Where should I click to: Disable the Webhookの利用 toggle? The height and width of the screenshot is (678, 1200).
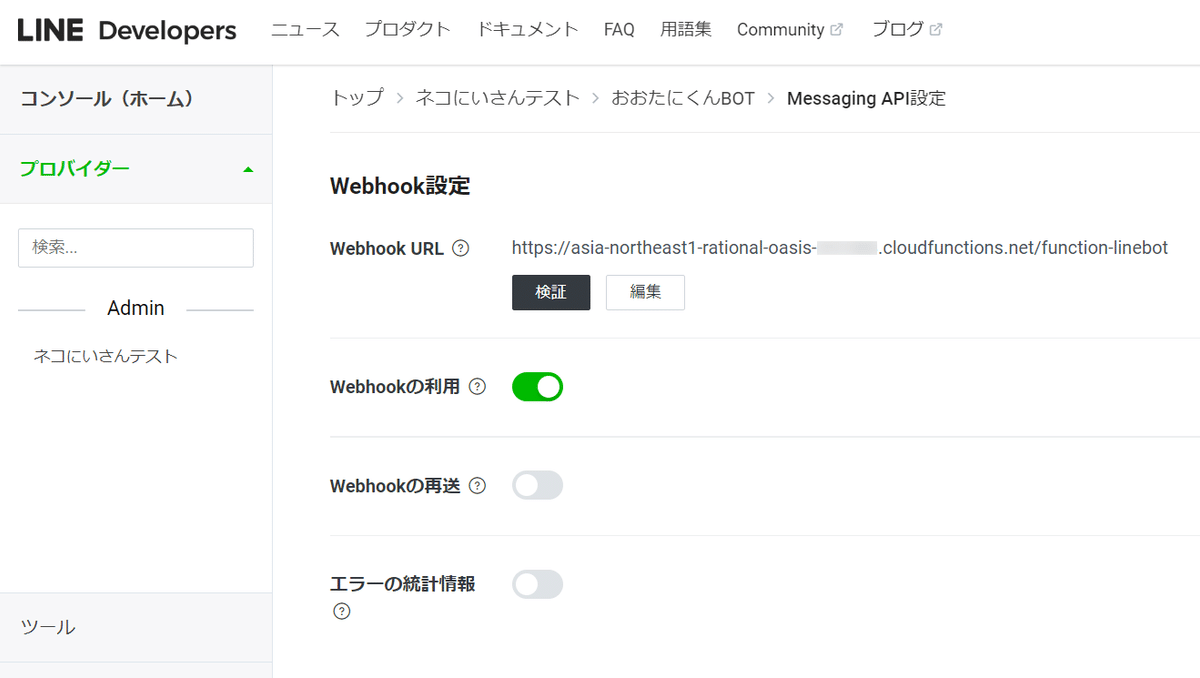point(538,387)
